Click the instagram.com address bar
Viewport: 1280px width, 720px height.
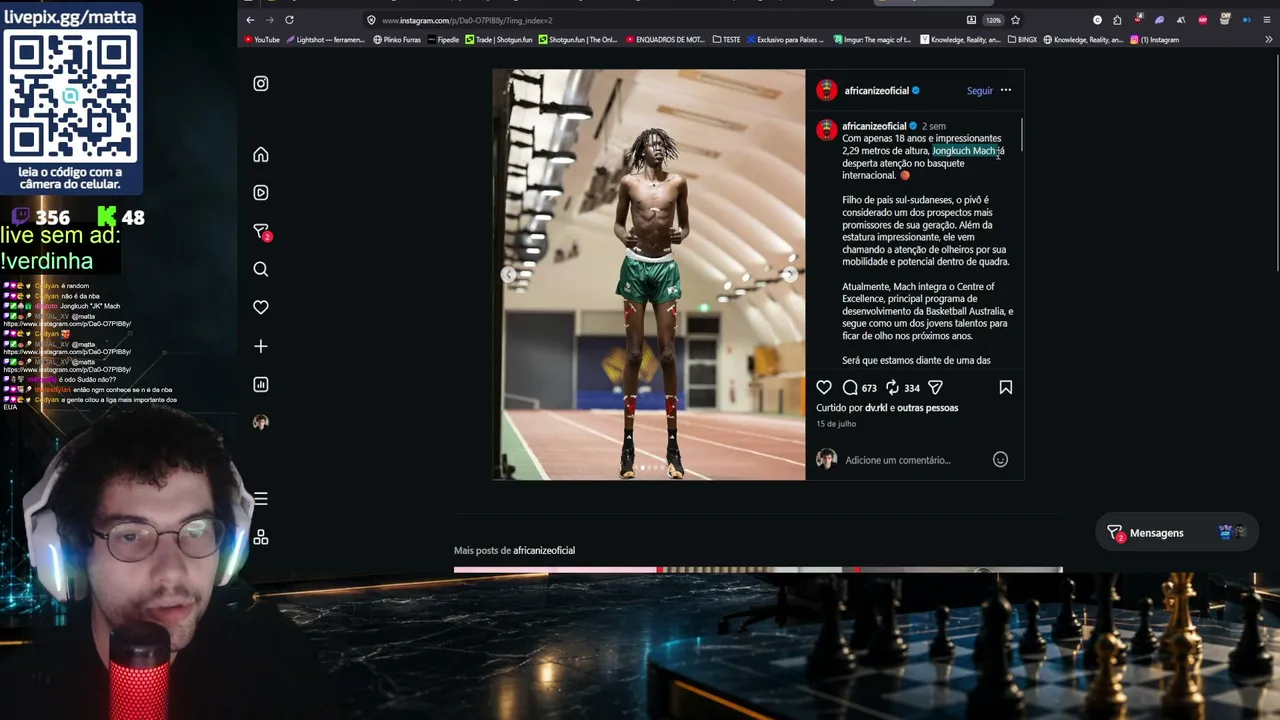660,20
